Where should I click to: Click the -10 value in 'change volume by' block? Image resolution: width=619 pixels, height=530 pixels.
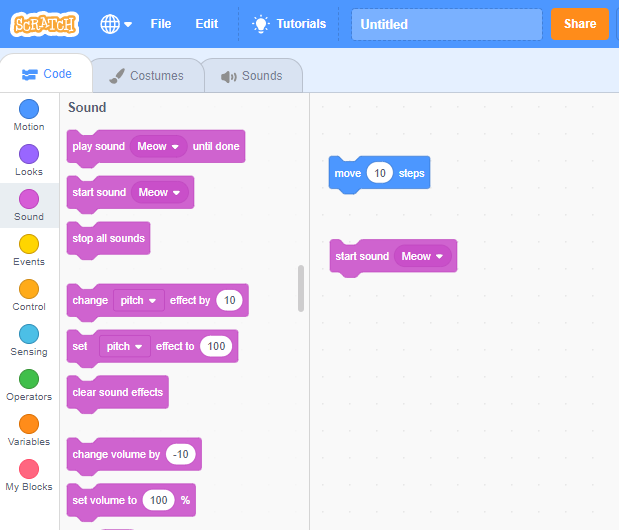click(x=180, y=454)
